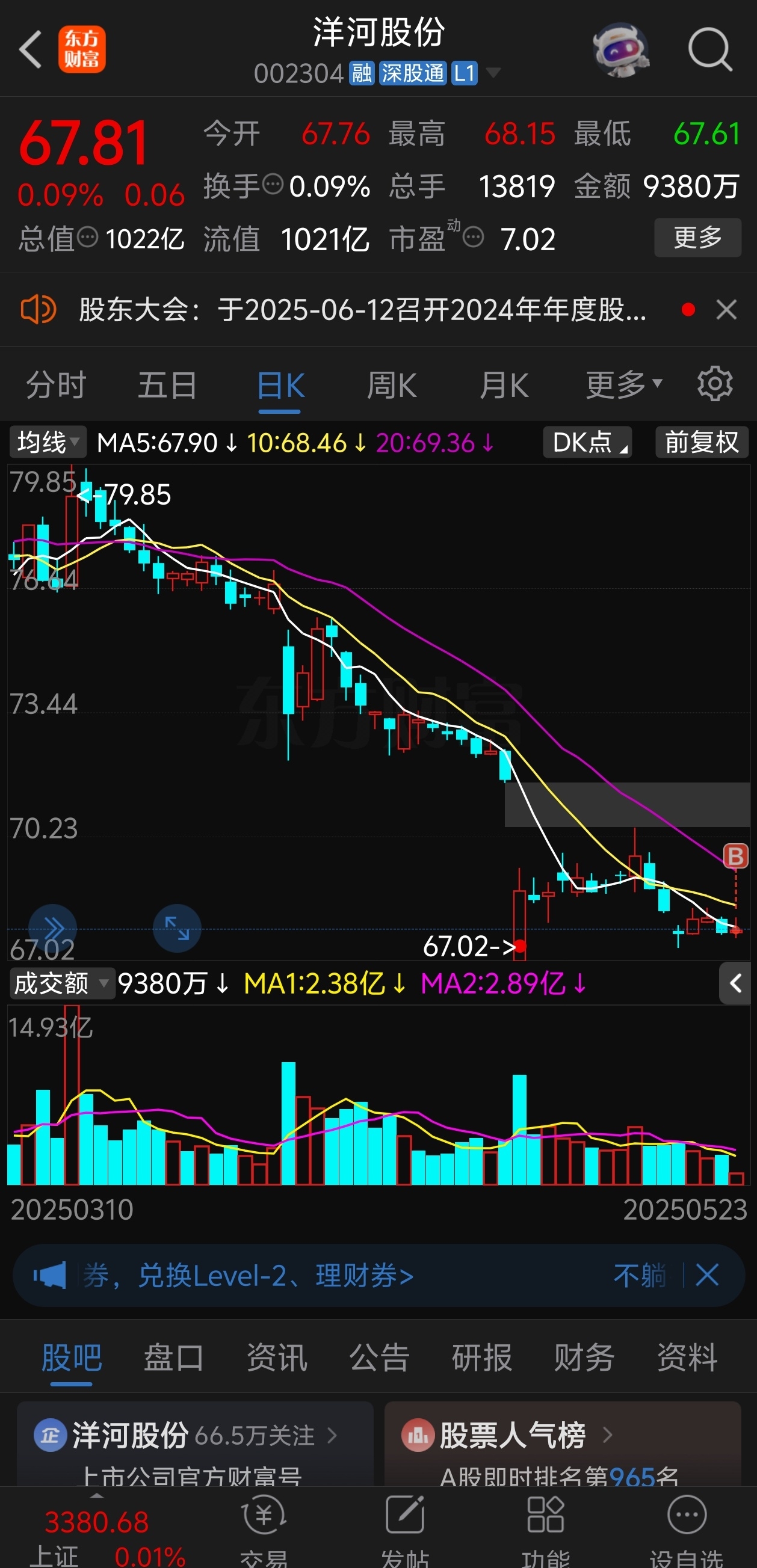Viewport: 757px width, 1568px height.
Task: Switch to the 月K chart tab
Action: [x=504, y=386]
